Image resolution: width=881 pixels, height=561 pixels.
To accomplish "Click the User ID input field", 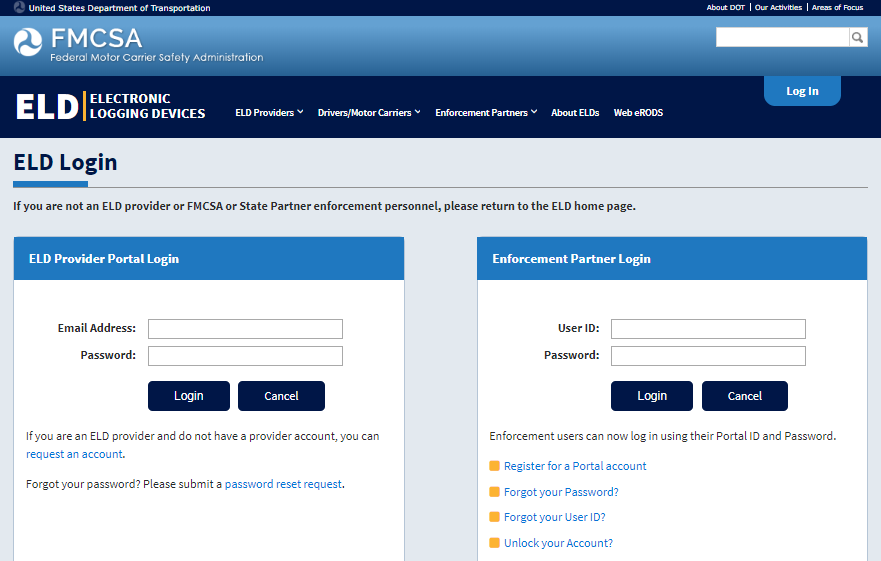I will pyautogui.click(x=708, y=329).
